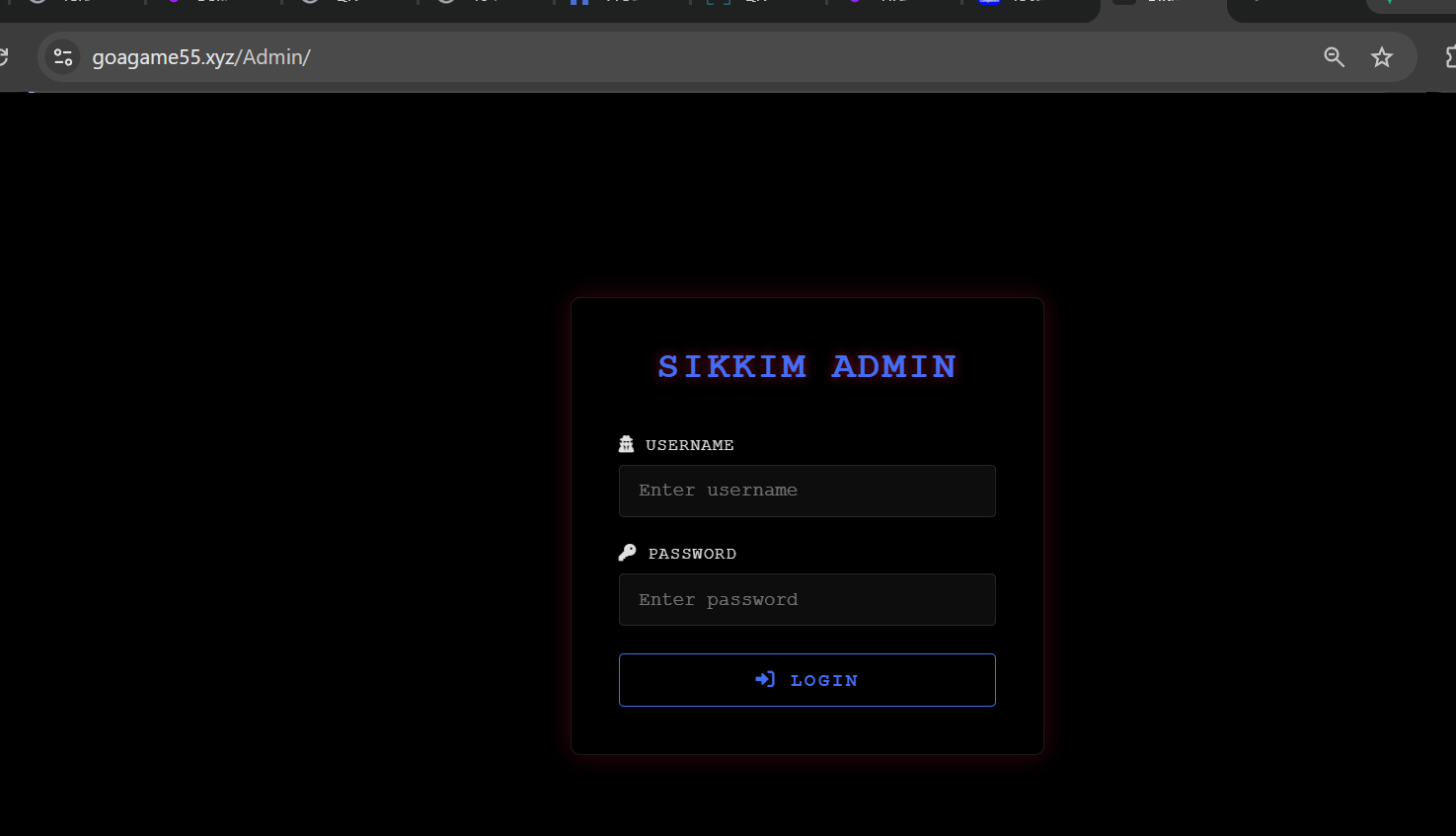
Task: Click the SIKKIM ADMIN heading
Action: click(x=806, y=366)
